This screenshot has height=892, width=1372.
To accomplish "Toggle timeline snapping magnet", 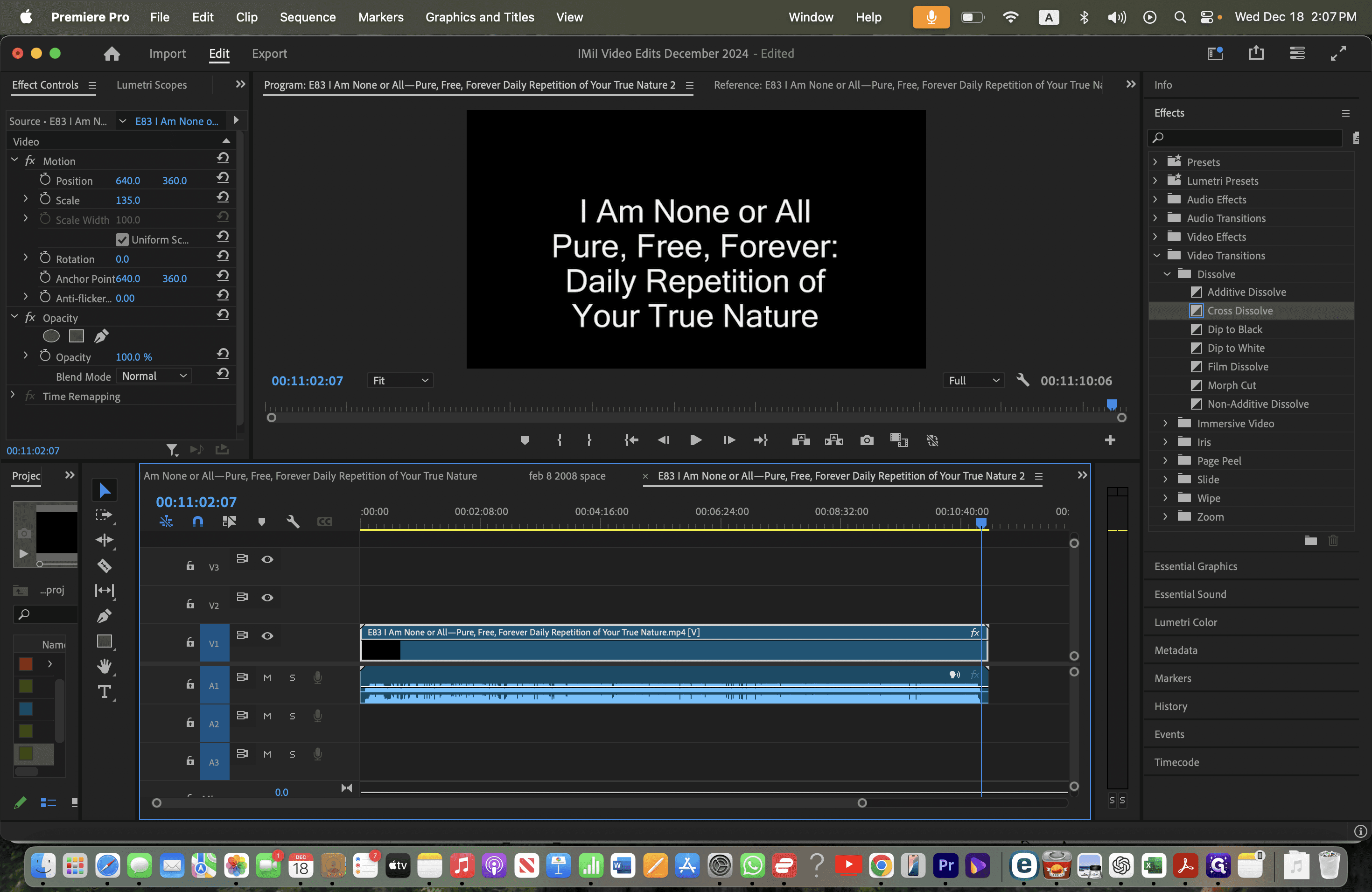I will coord(198,522).
